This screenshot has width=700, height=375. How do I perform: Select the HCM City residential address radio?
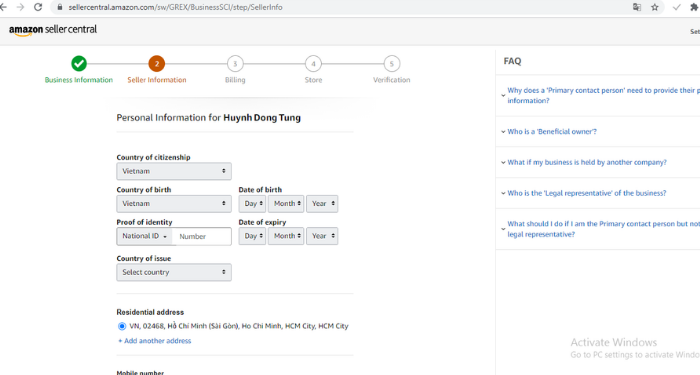(122, 326)
